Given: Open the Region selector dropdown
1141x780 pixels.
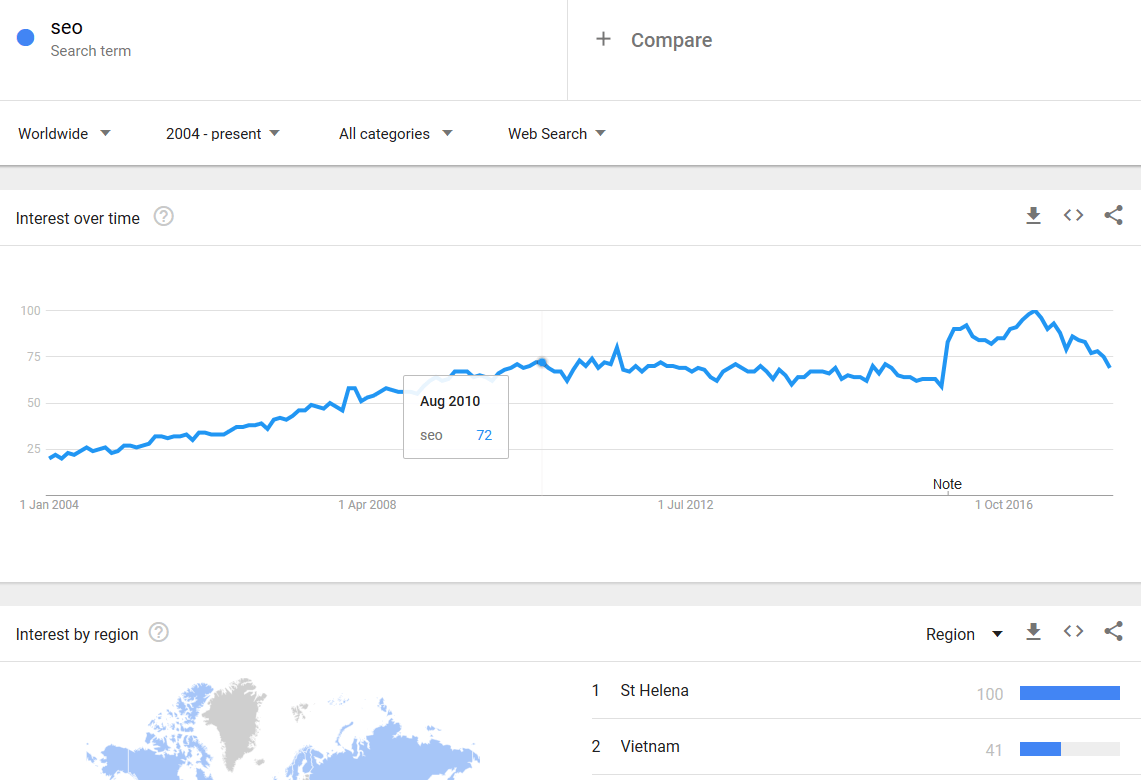Looking at the screenshot, I should tap(964, 634).
